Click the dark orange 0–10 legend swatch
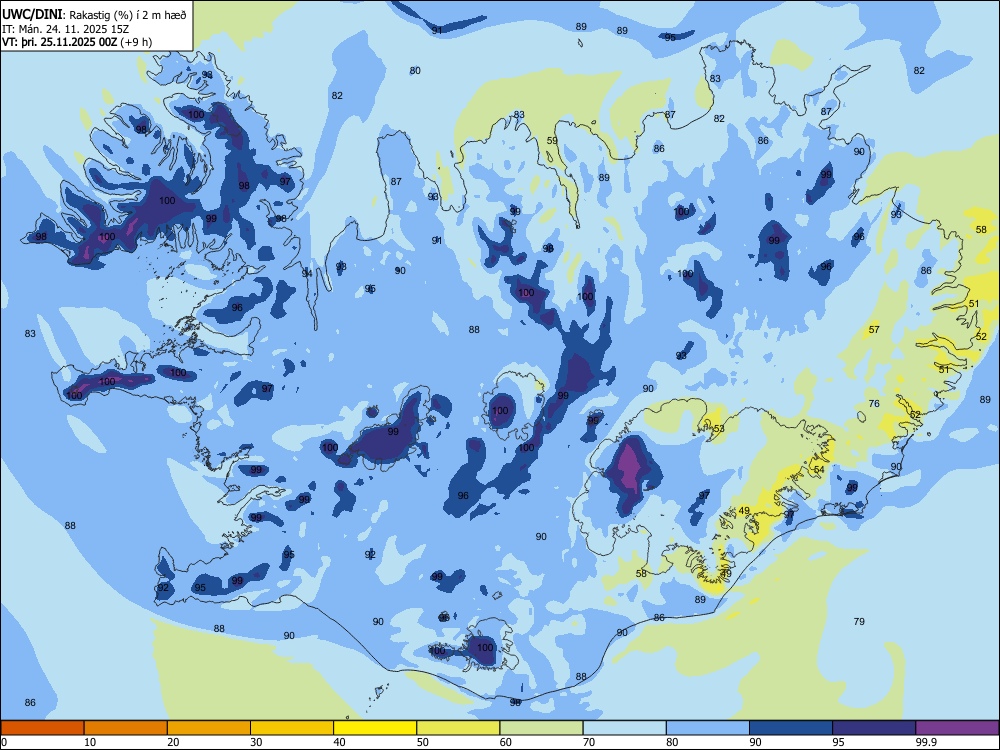 (42, 728)
